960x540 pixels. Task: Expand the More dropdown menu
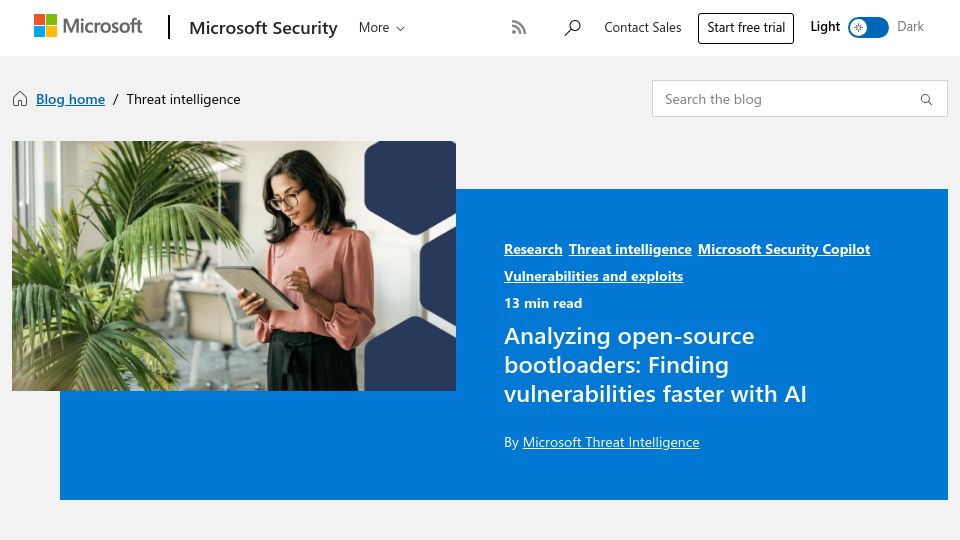point(381,28)
